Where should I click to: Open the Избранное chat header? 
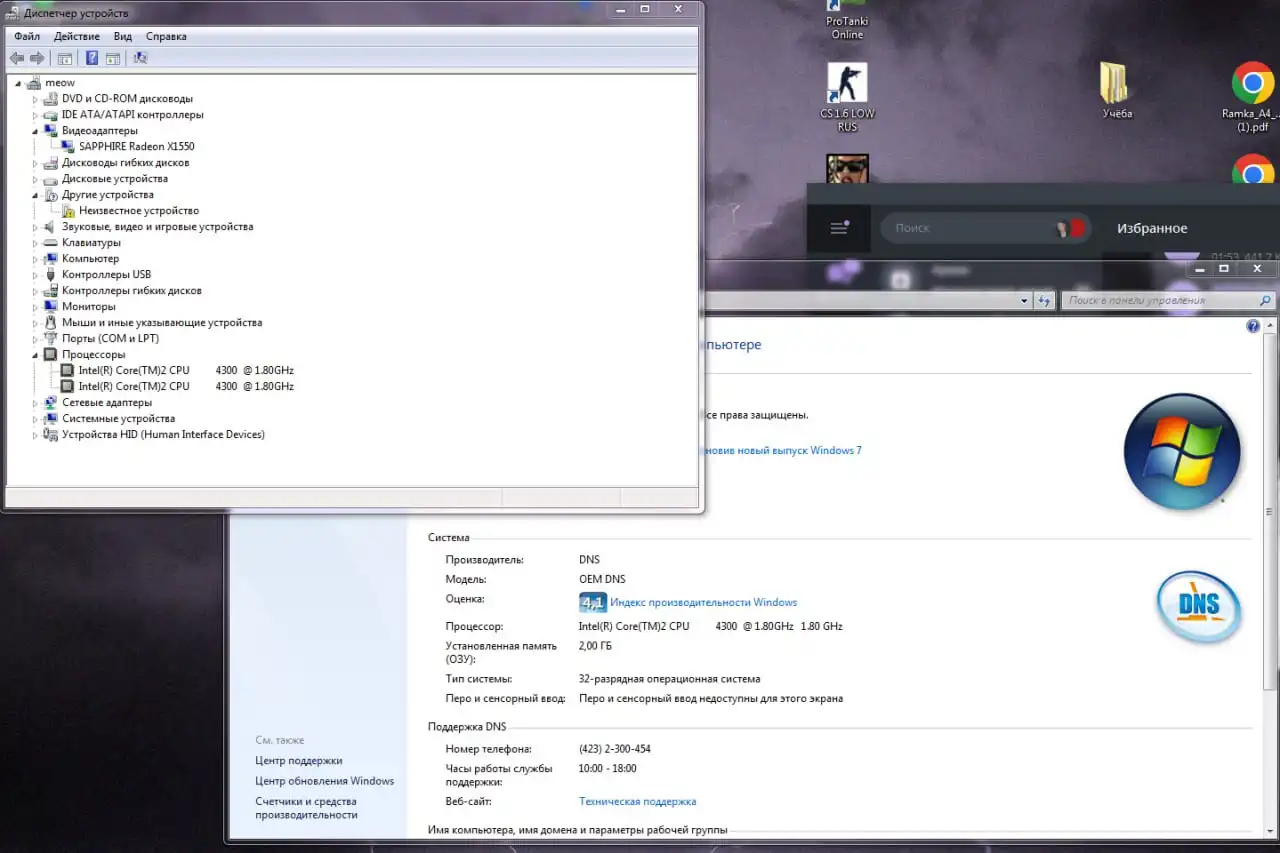(1152, 228)
